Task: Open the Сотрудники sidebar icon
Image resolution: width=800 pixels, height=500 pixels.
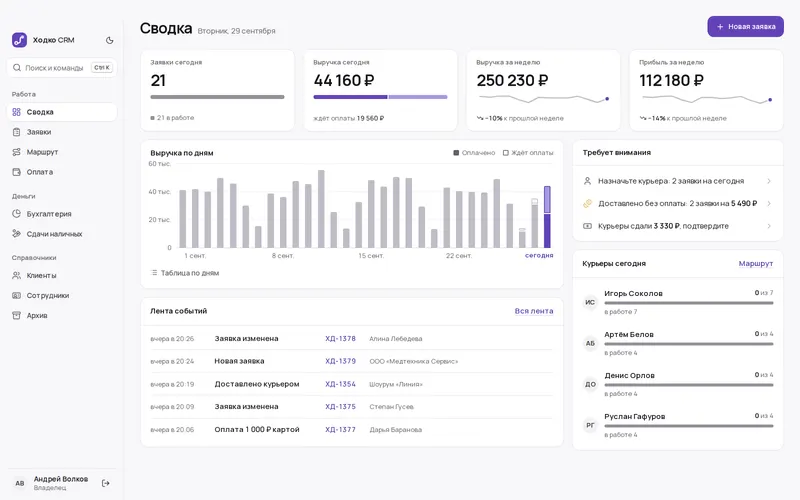Action: [x=16, y=295]
